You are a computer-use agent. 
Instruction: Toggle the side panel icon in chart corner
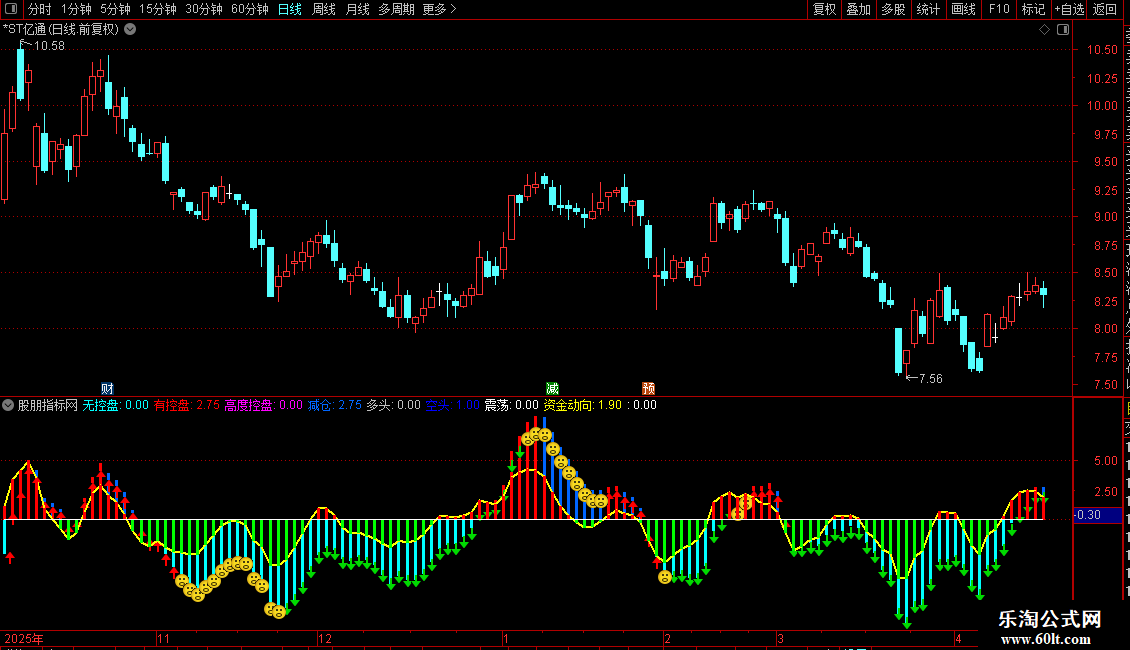(x=1063, y=30)
